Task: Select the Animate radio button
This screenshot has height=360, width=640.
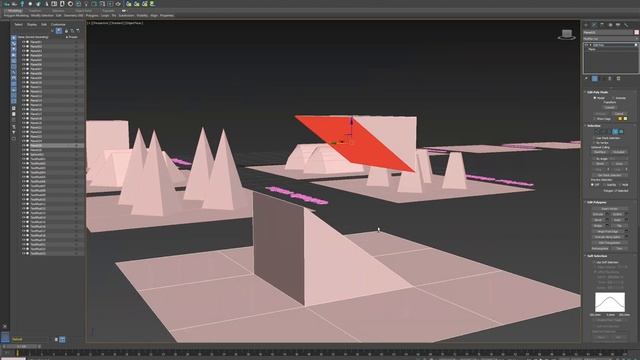Action: (613, 98)
